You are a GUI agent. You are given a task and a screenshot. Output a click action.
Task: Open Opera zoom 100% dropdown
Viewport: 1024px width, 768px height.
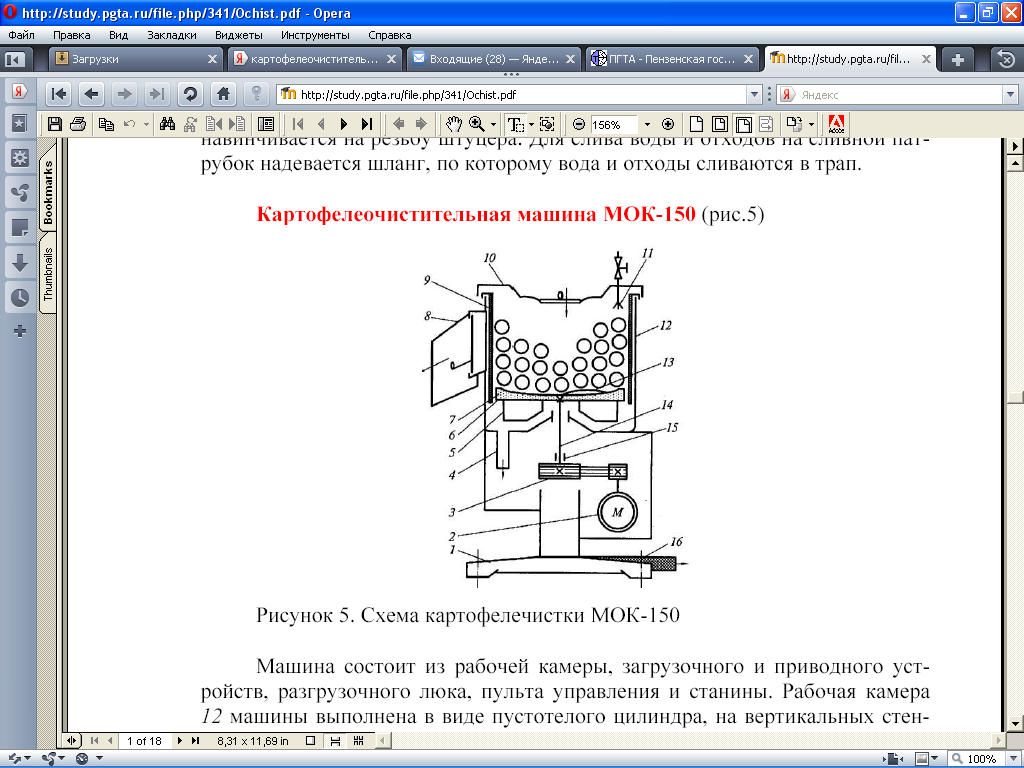[x=1014, y=759]
